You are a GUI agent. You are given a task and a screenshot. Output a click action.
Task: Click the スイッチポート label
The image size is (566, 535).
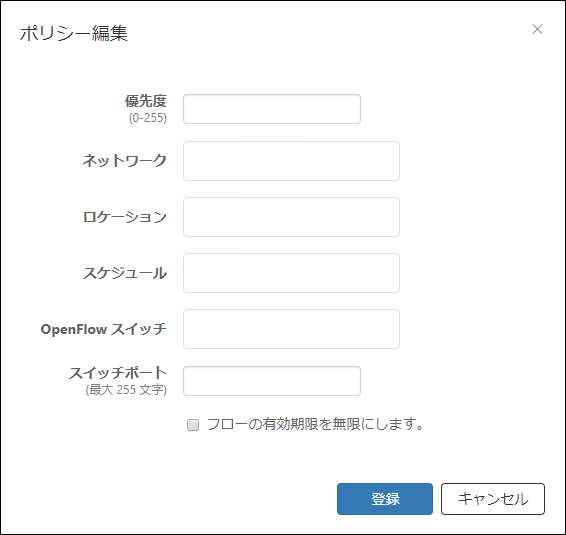pos(118,373)
